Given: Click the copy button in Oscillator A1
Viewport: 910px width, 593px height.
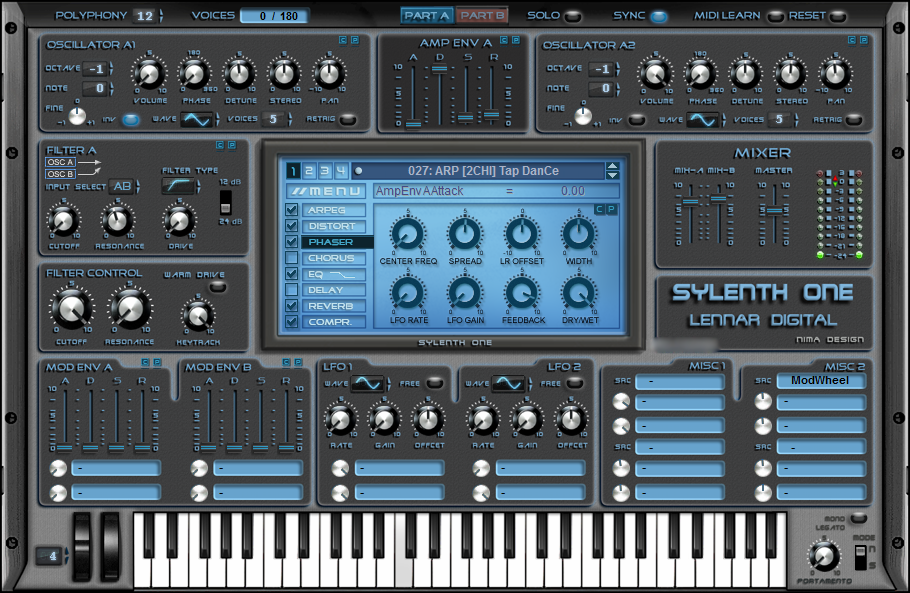Looking at the screenshot, I should point(343,40).
